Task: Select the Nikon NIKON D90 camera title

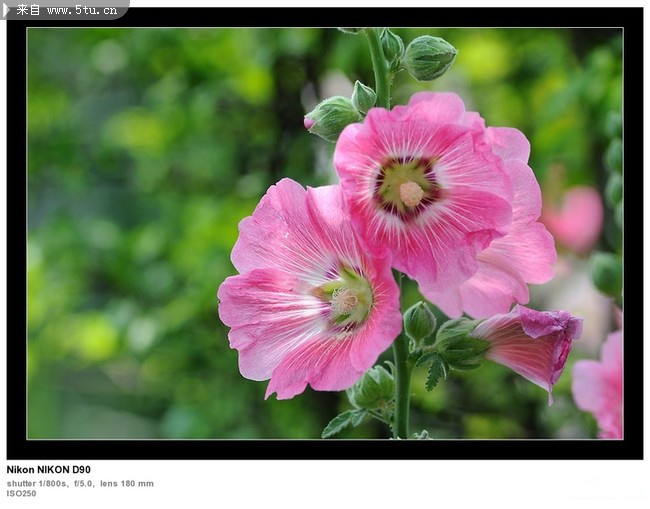Action: (48, 469)
